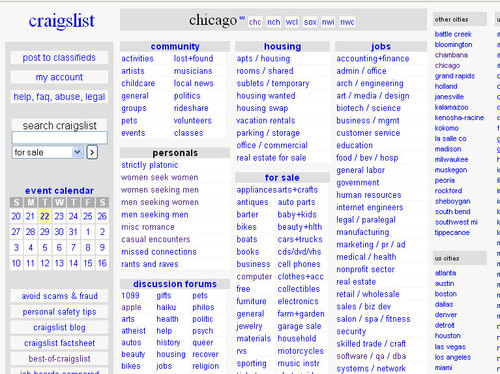Open 'internet engineers' jobs

tap(370, 208)
